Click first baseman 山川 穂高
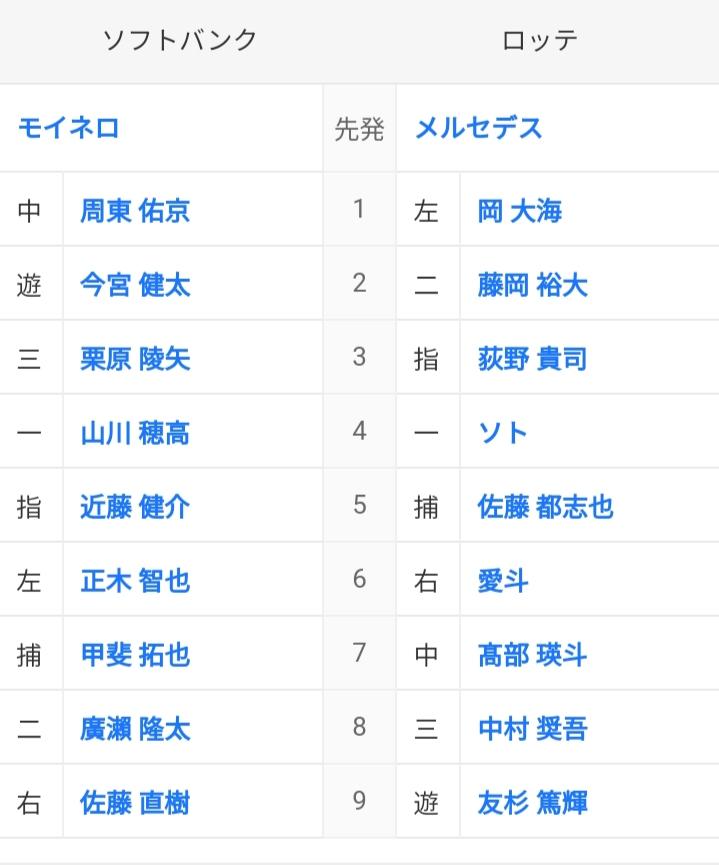Screen dimensions: 719x865 coord(135,432)
